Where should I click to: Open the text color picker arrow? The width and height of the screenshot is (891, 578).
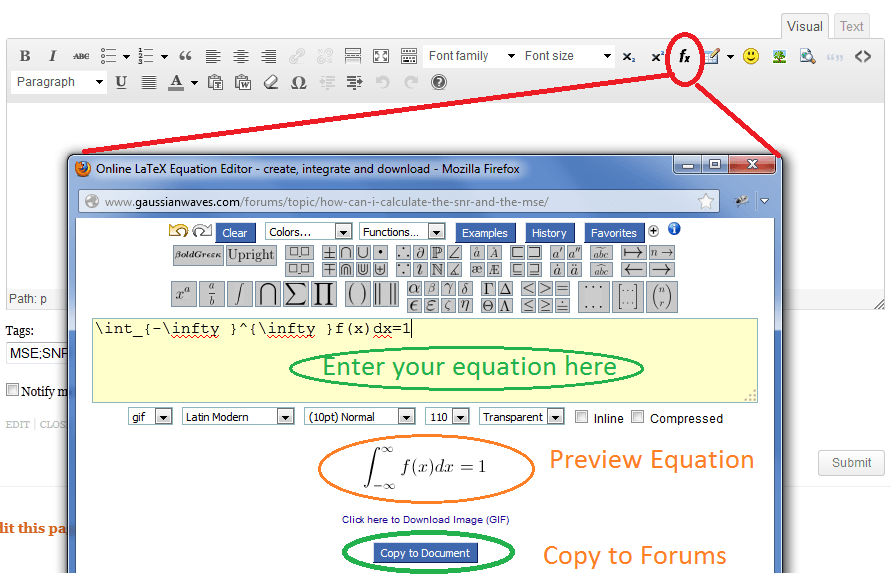tap(194, 83)
